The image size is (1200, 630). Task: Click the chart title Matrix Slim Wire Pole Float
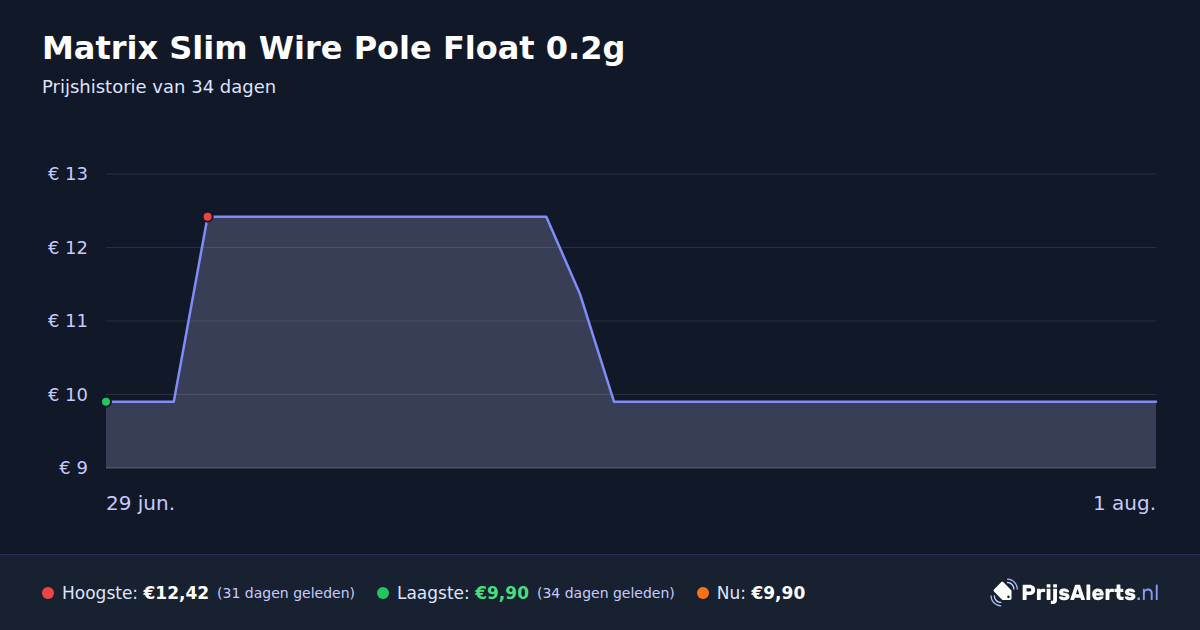coord(333,48)
